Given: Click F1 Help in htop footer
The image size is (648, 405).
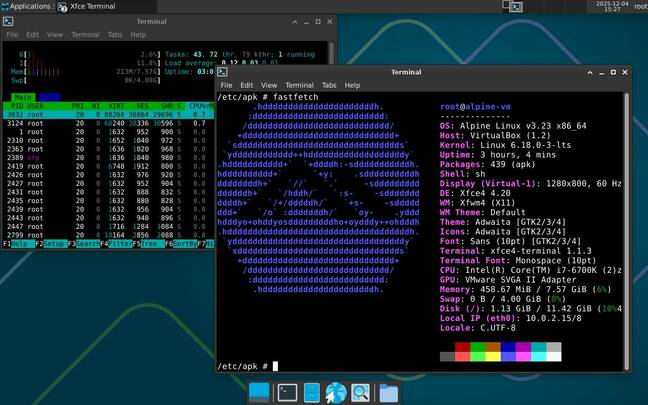Looking at the screenshot, I should tap(19, 244).
